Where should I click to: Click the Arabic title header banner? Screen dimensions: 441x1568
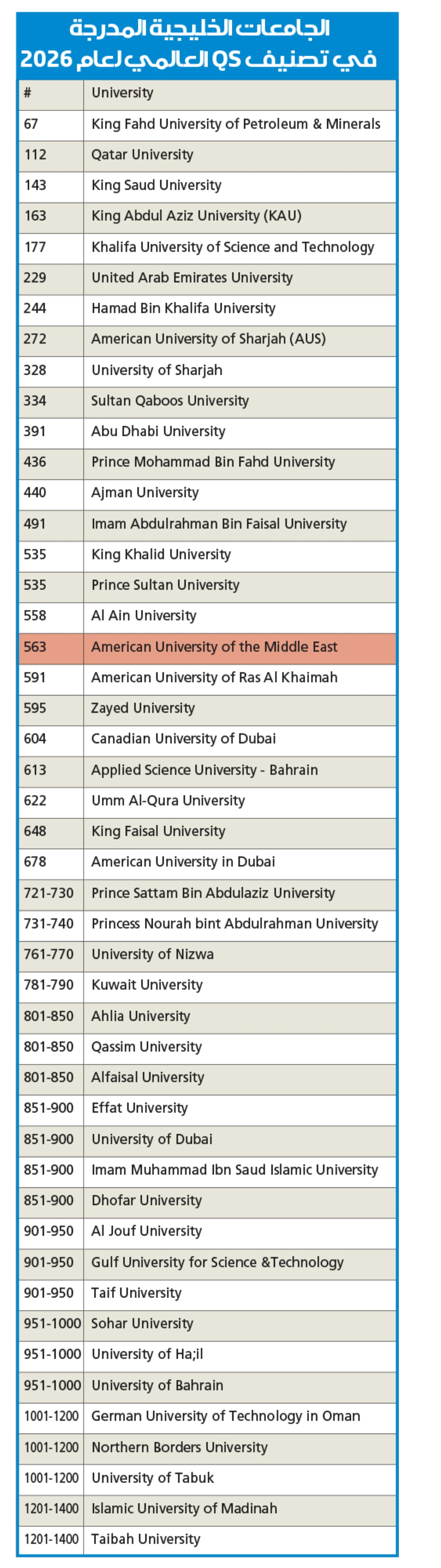click(x=207, y=44)
